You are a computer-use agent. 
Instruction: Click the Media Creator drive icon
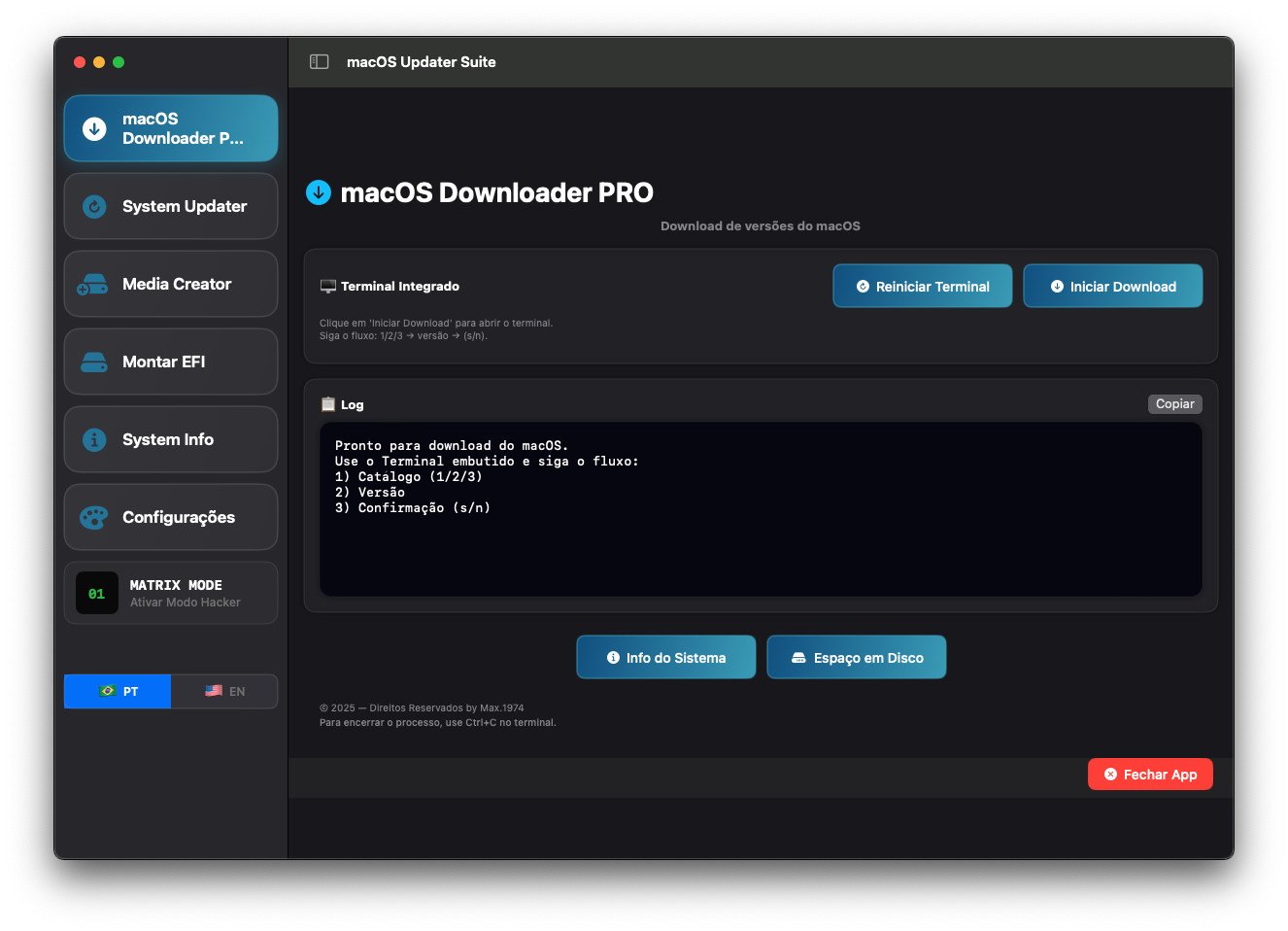pos(92,284)
